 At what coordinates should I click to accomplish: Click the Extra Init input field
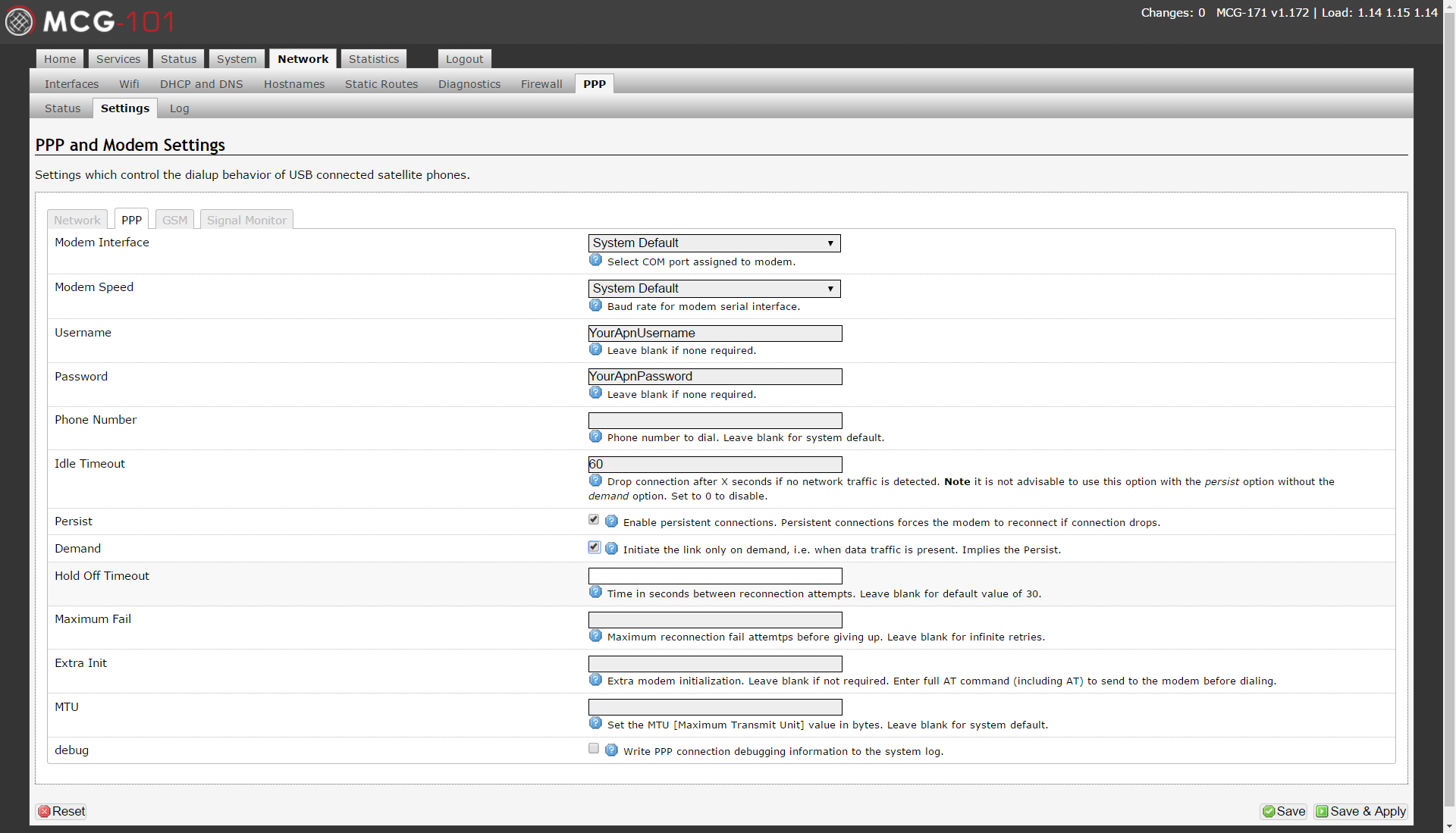[x=715, y=664]
